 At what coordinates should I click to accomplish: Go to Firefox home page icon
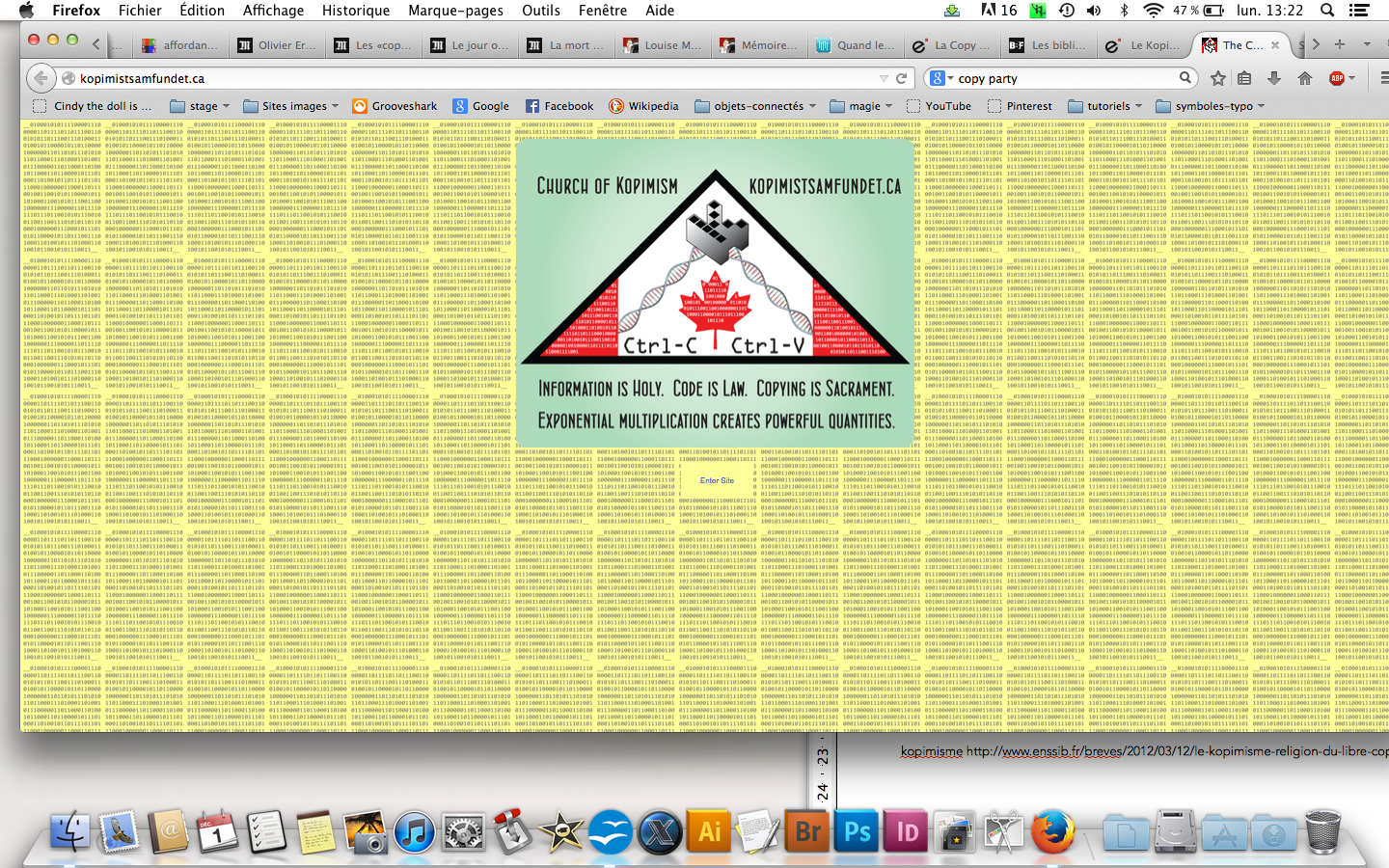click(x=1305, y=78)
